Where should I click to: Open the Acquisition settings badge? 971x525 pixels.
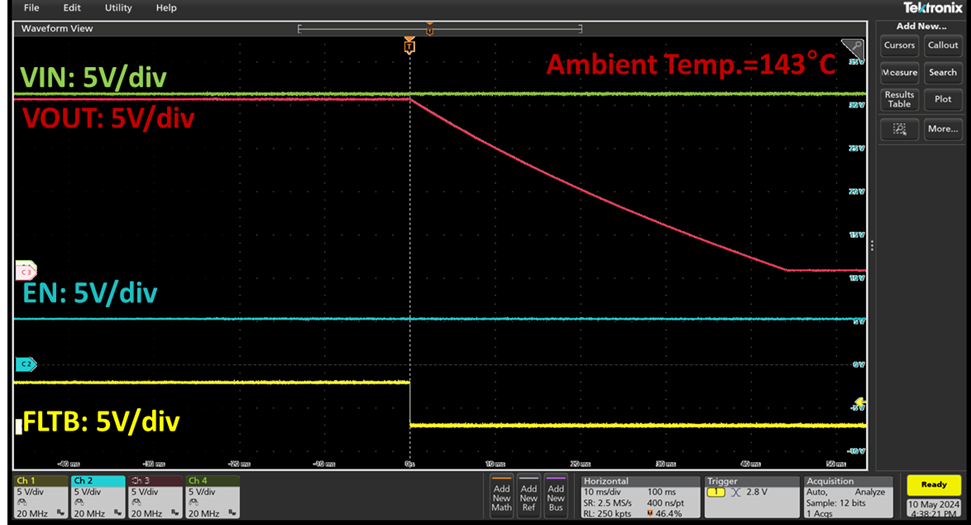(x=849, y=496)
